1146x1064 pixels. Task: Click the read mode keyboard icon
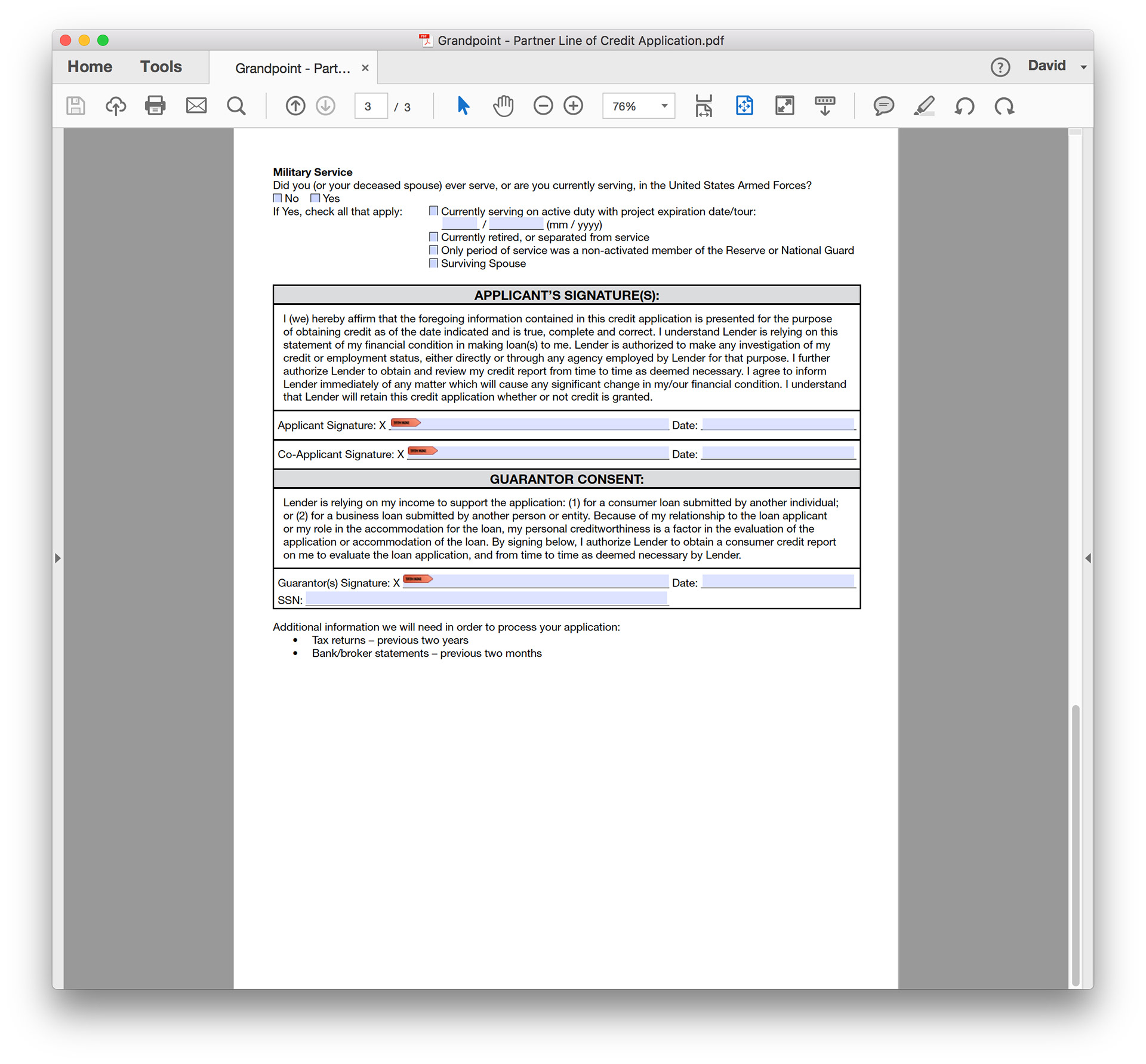coord(825,106)
